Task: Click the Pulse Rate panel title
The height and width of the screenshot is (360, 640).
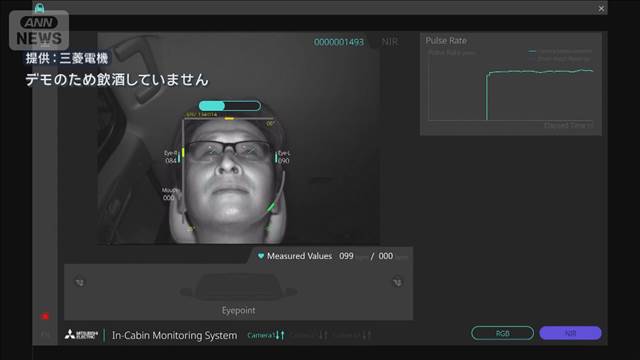Action: coord(446,40)
